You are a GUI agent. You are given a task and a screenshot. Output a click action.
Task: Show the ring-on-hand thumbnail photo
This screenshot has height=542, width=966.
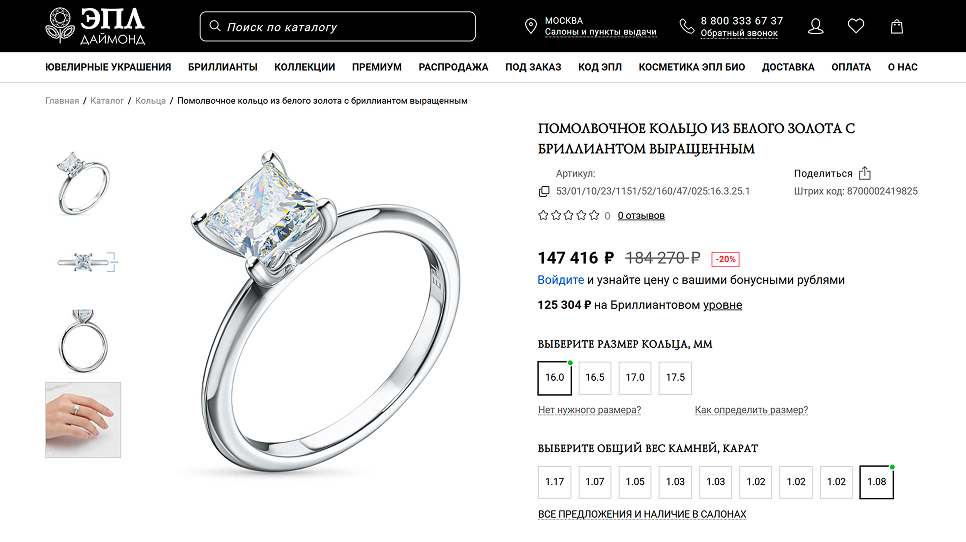83,420
